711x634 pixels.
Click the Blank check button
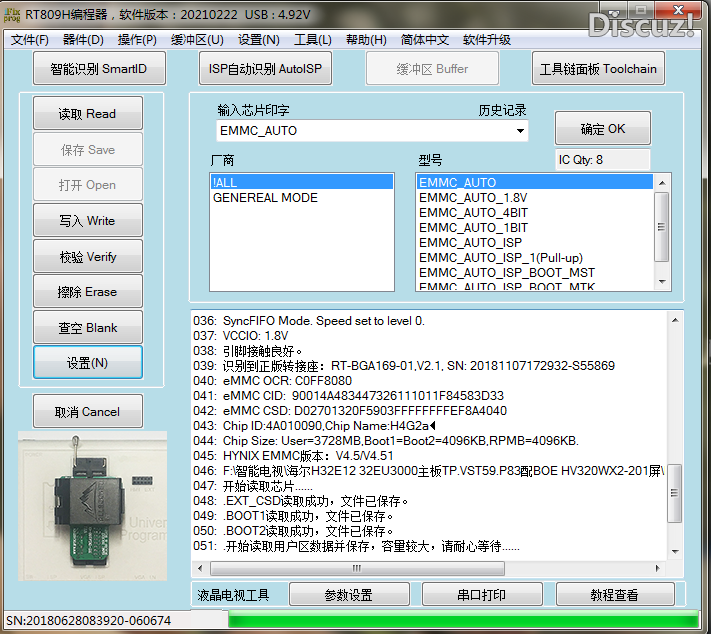[87, 328]
